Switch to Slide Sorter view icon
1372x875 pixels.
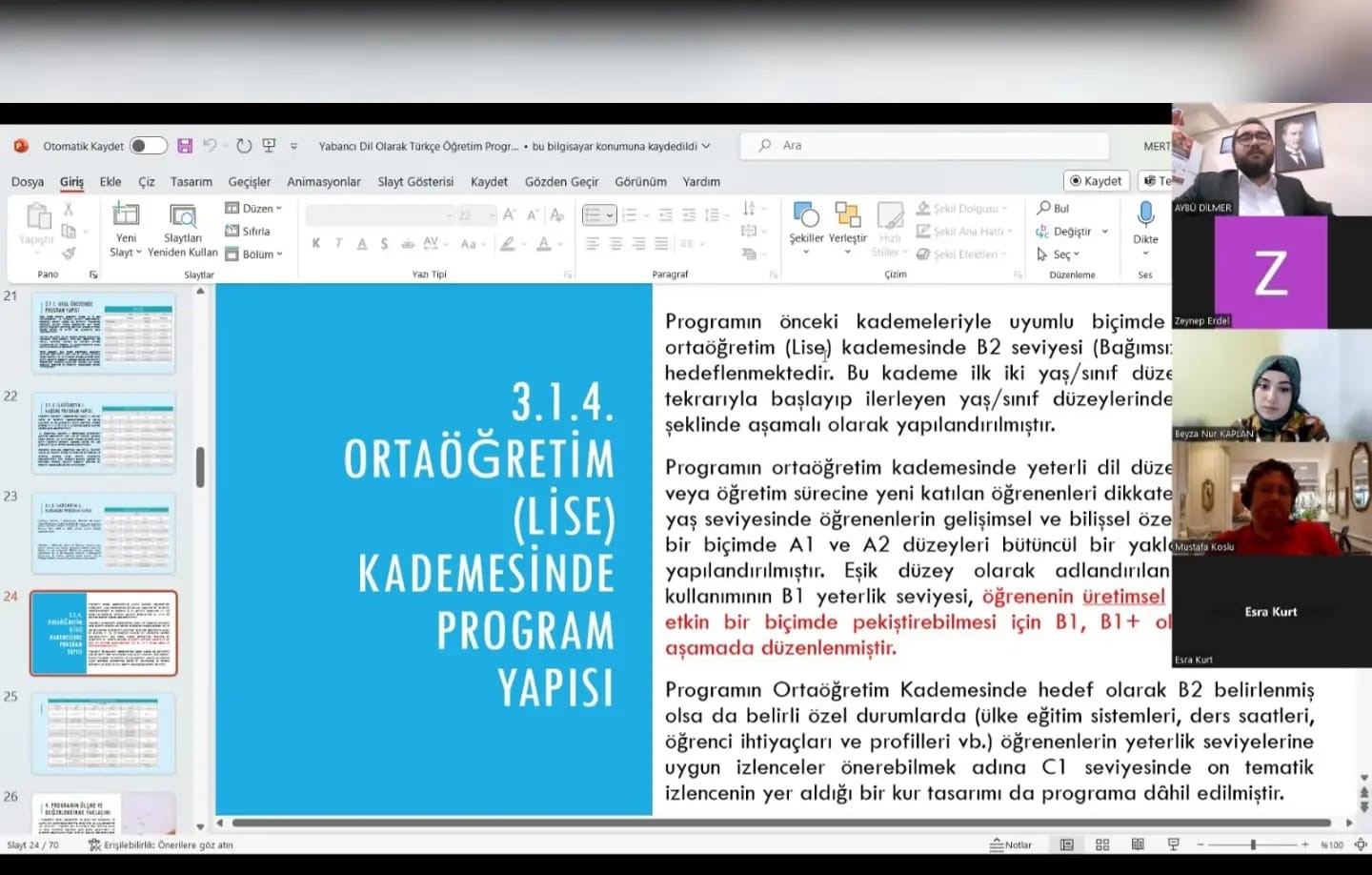point(1102,844)
